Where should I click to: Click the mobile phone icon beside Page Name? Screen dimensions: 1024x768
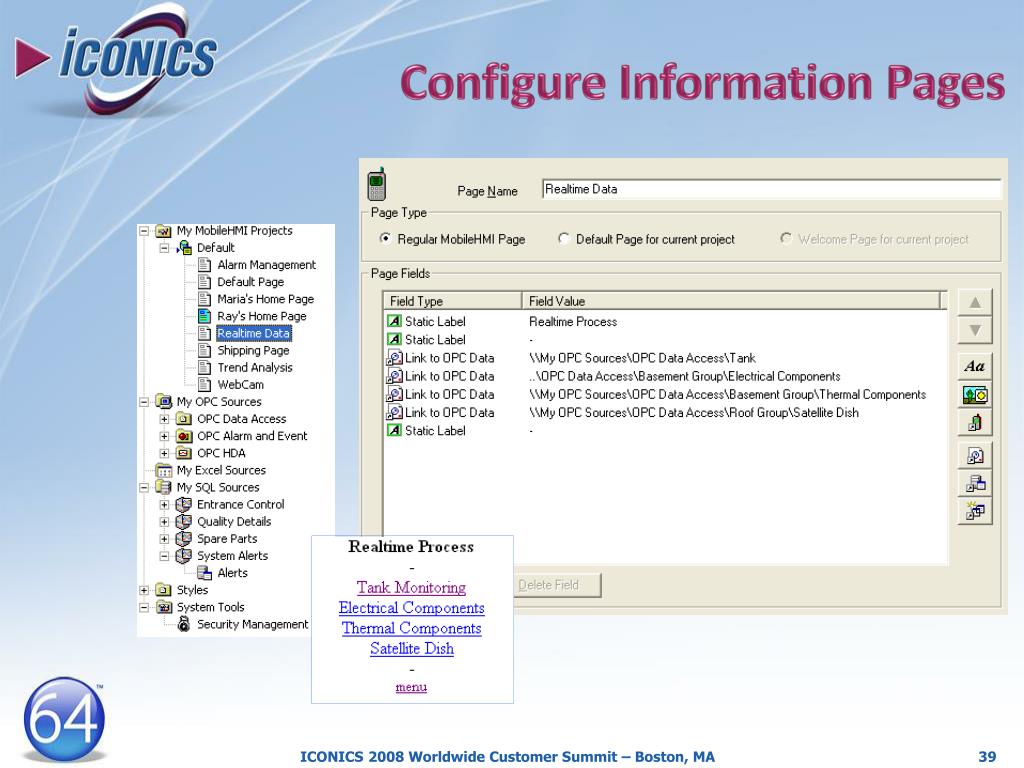coord(376,184)
